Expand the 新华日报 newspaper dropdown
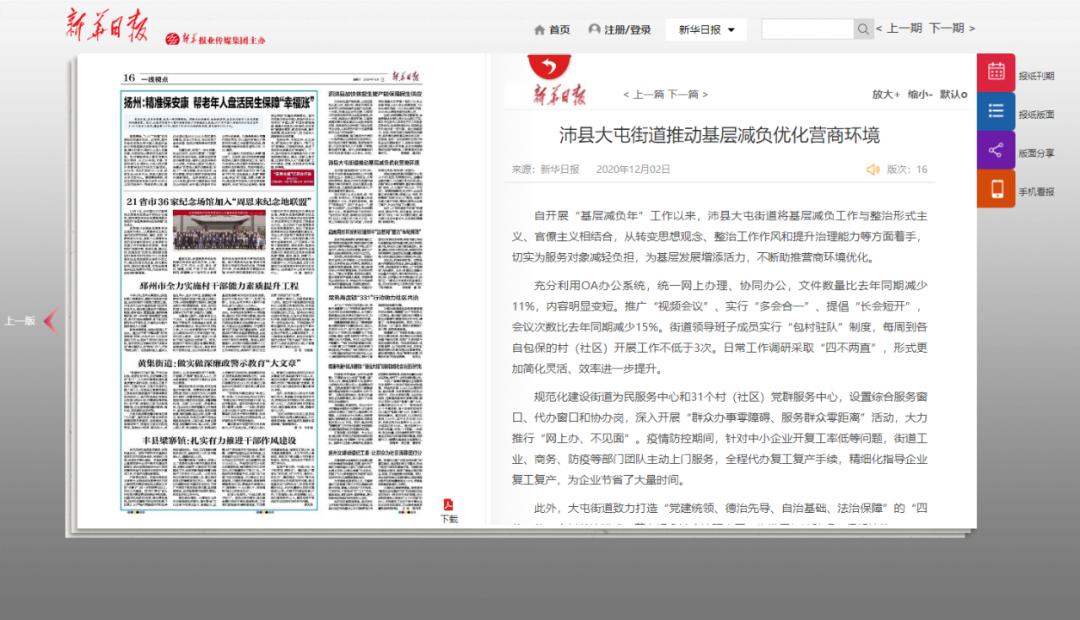 [x=706, y=29]
